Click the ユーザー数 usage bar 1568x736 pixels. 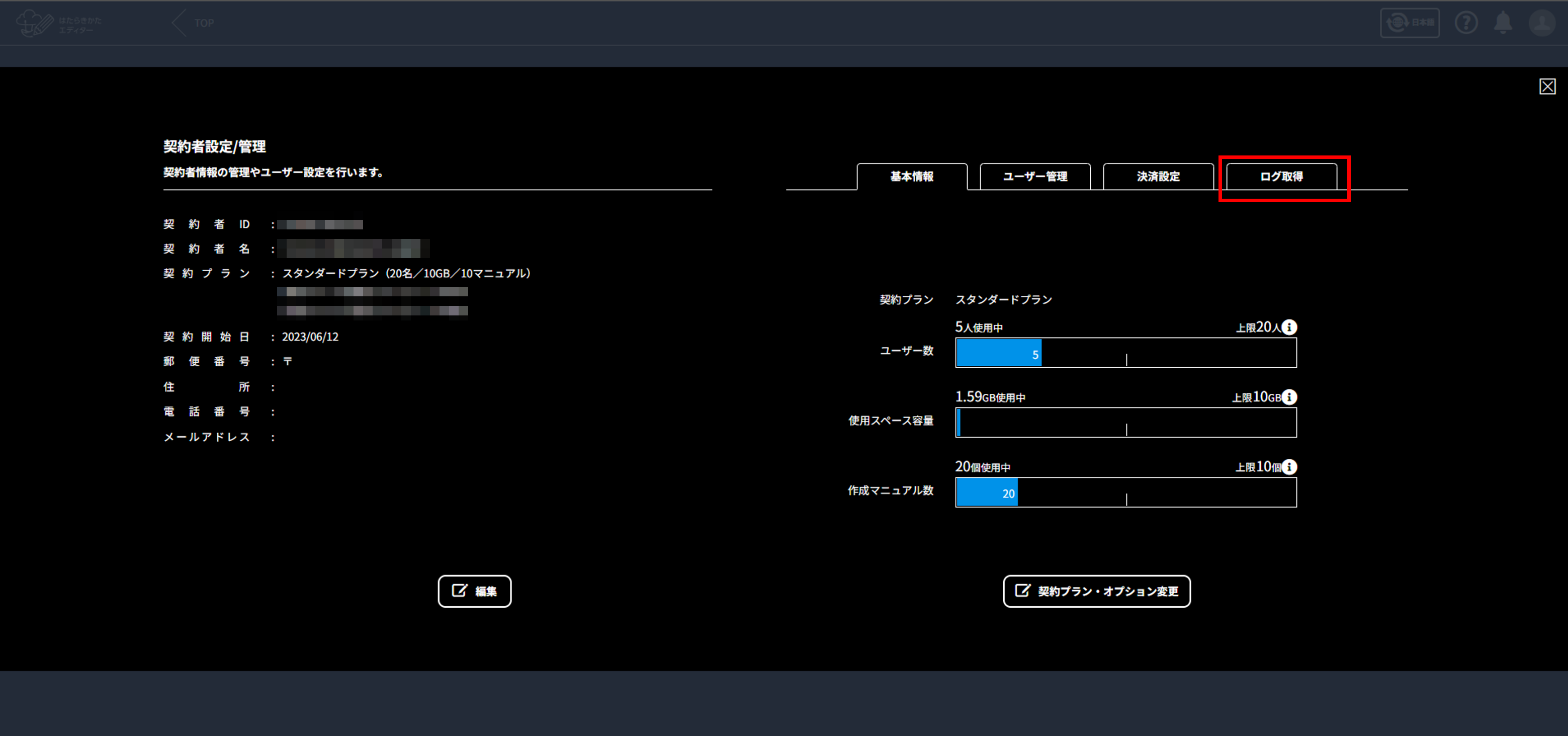[x=1125, y=353]
